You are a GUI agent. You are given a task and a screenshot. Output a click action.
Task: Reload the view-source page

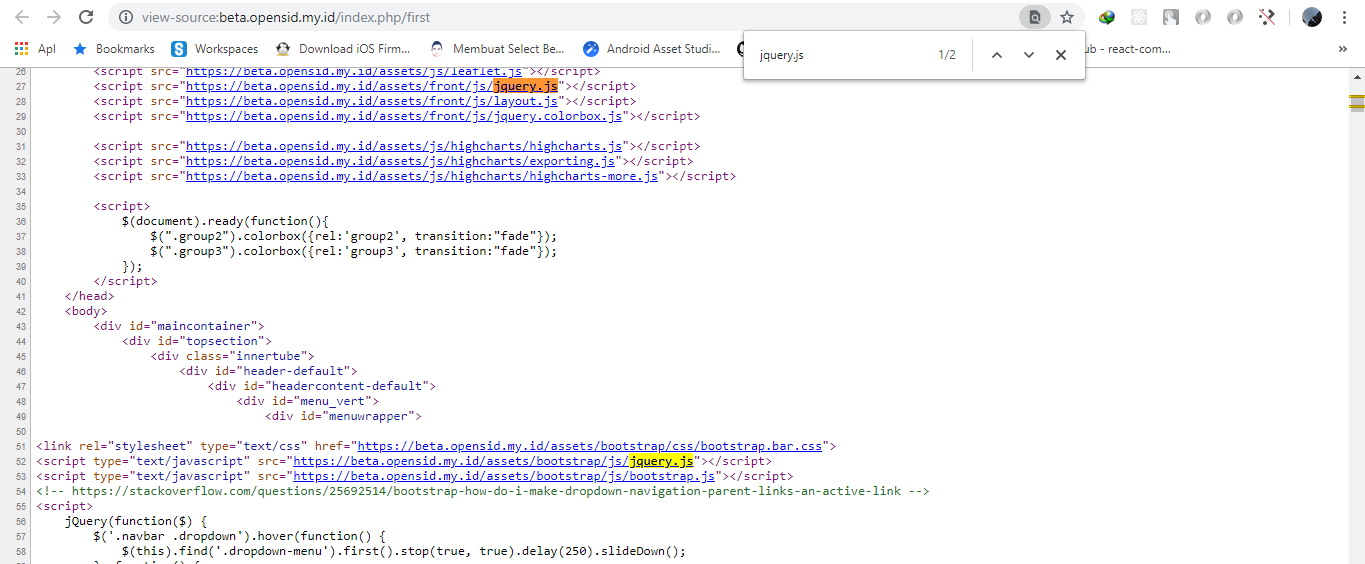(x=86, y=17)
